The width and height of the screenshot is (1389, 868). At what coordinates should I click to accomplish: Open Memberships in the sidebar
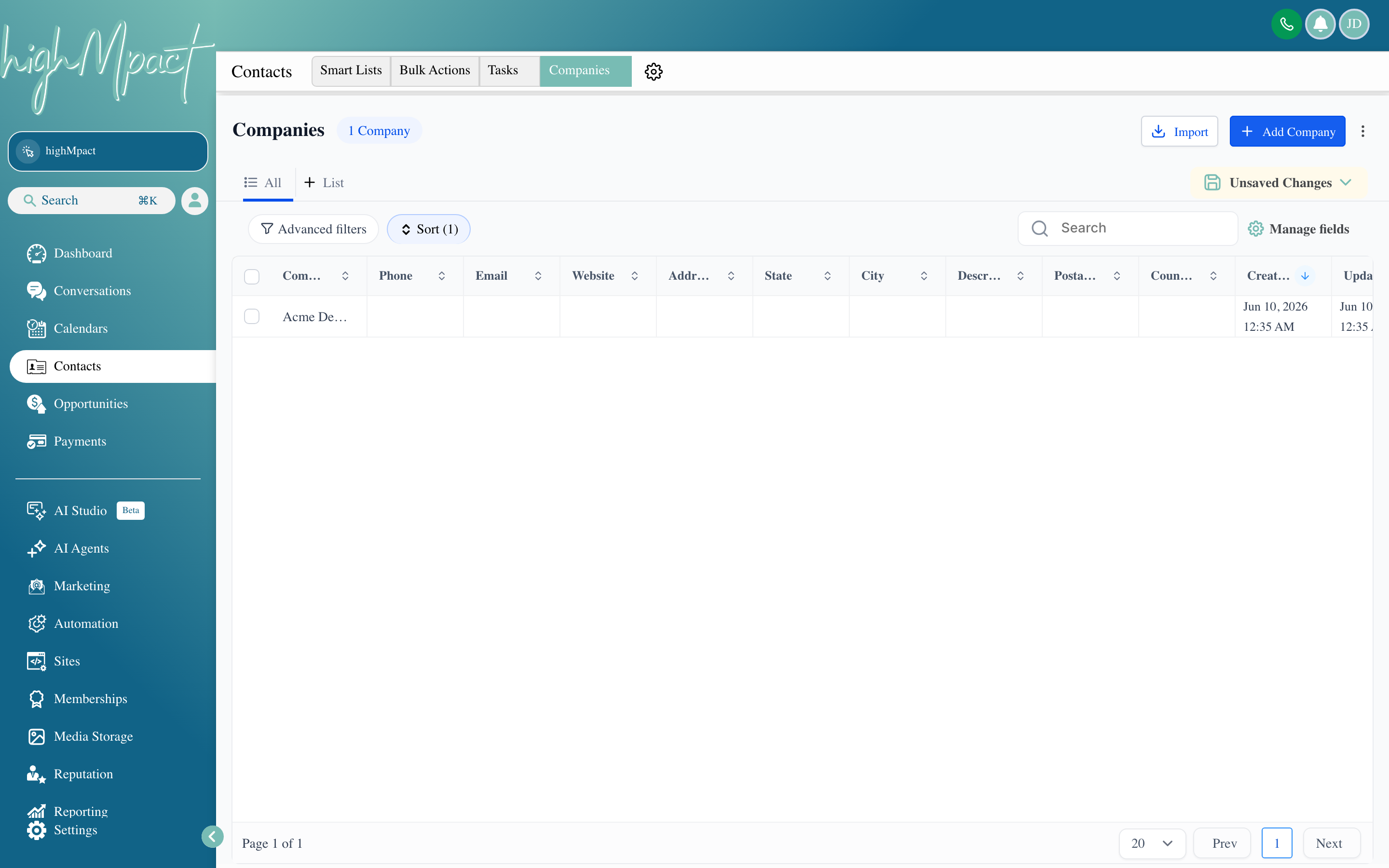(x=77, y=699)
